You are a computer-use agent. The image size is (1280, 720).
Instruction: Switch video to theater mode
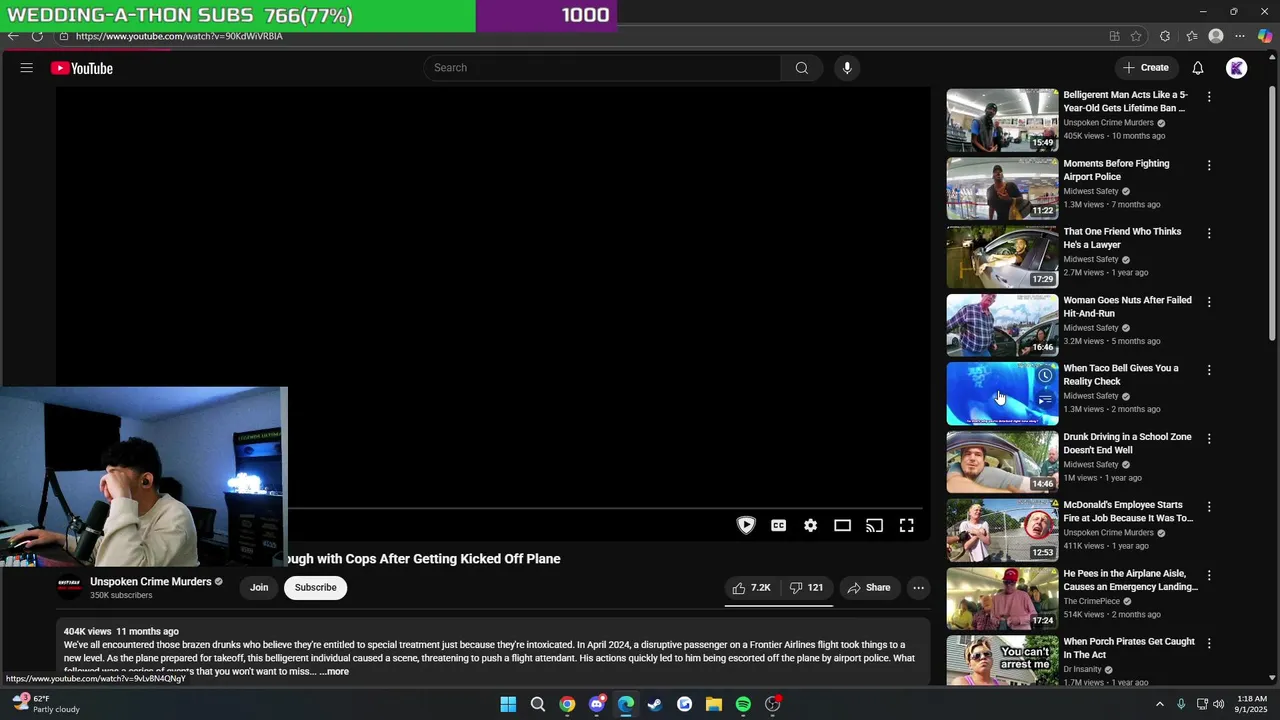[x=843, y=525]
